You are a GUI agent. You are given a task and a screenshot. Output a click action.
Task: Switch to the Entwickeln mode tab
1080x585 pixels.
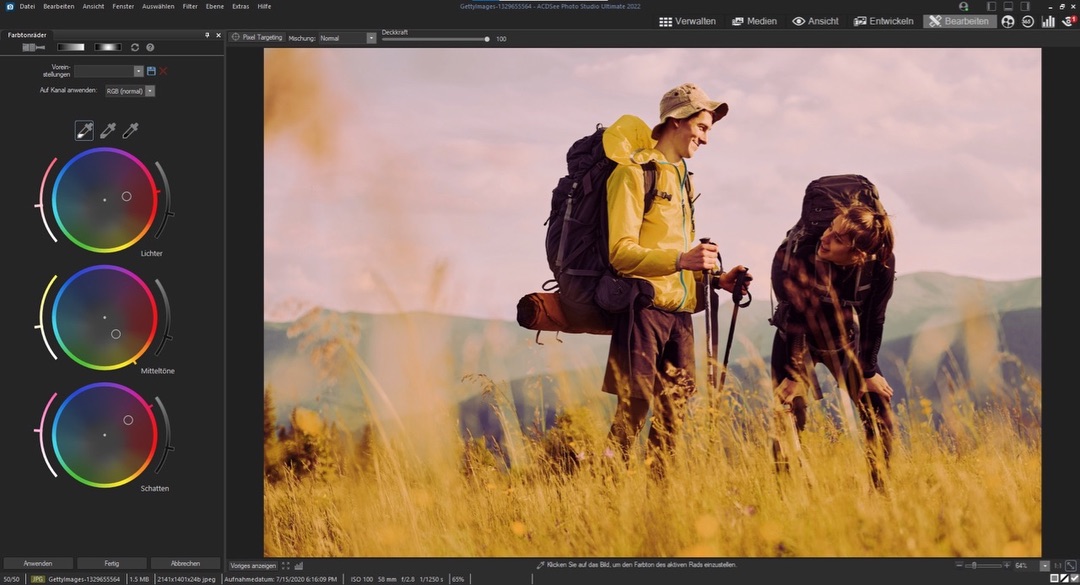pyautogui.click(x=883, y=21)
